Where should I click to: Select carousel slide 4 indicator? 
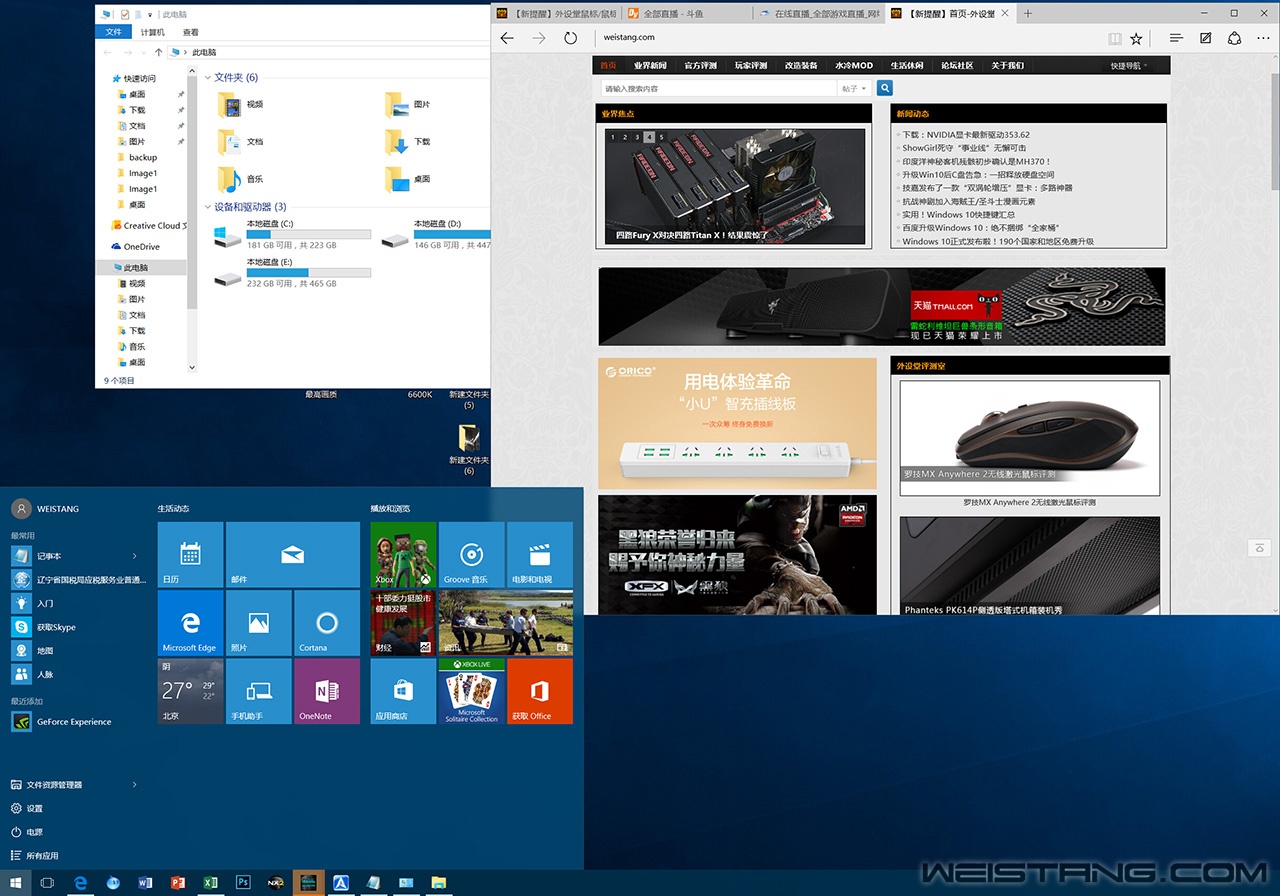click(649, 137)
